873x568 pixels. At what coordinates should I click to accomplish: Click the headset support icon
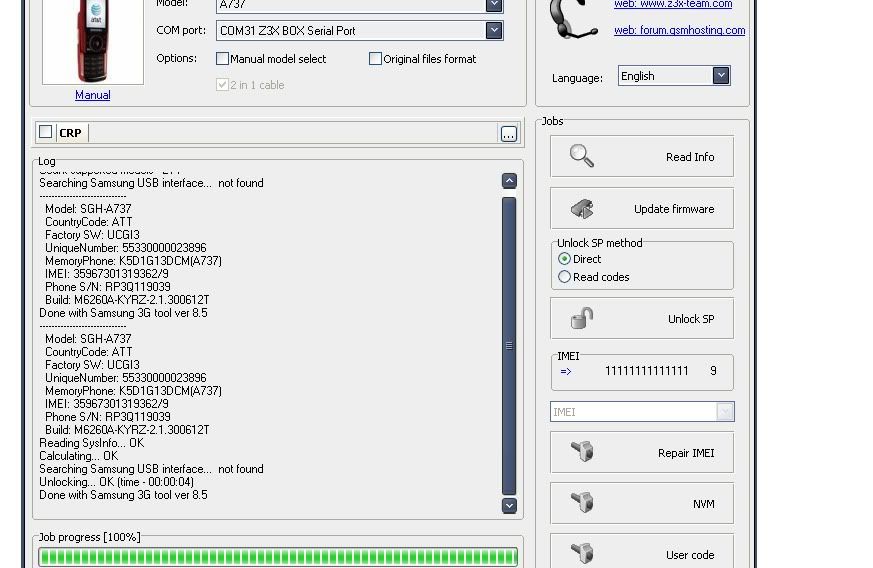573,19
